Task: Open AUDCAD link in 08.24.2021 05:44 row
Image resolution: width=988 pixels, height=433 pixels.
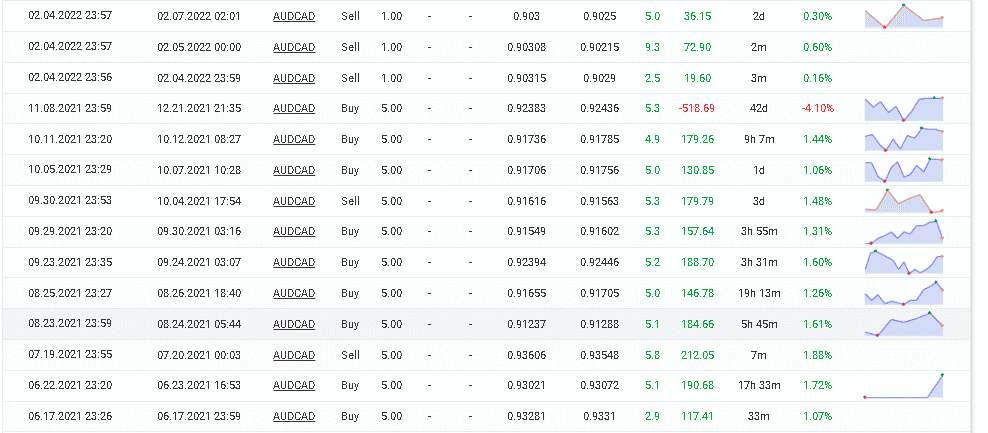Action: (294, 324)
